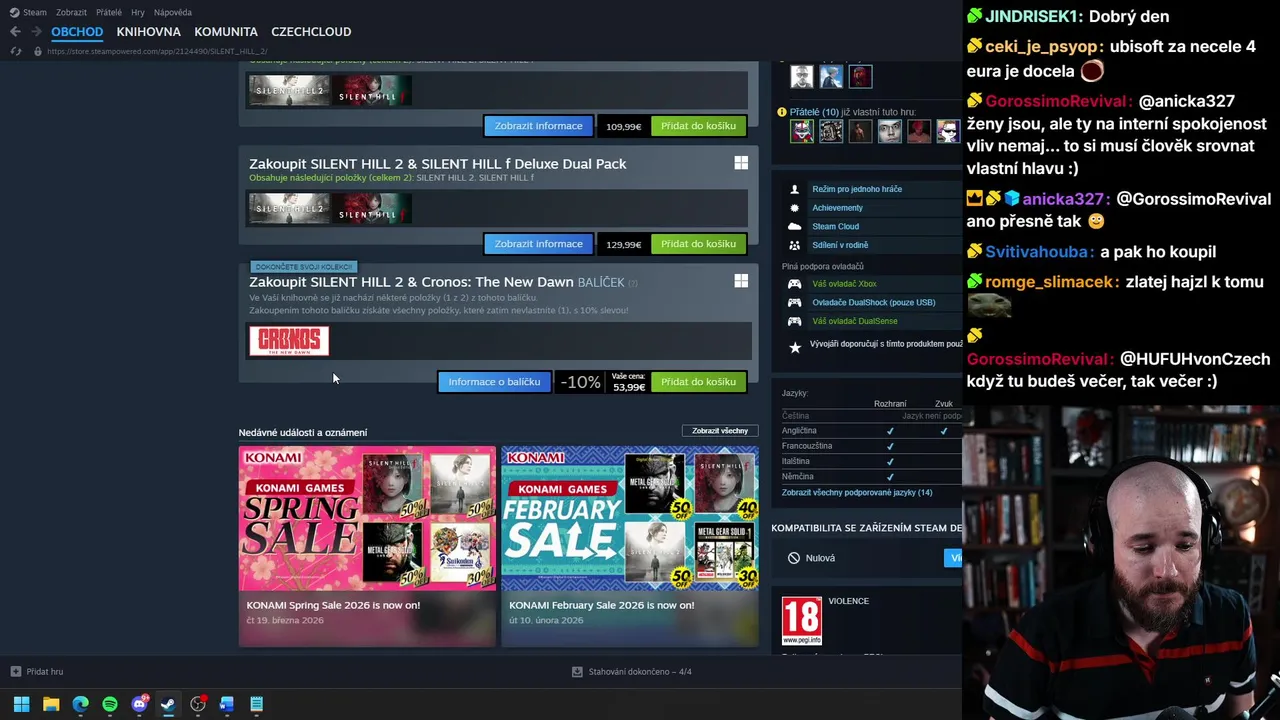This screenshot has width=1280, height=720.
Task: Open the Váš ovladač DualSense link
Action: point(855,321)
